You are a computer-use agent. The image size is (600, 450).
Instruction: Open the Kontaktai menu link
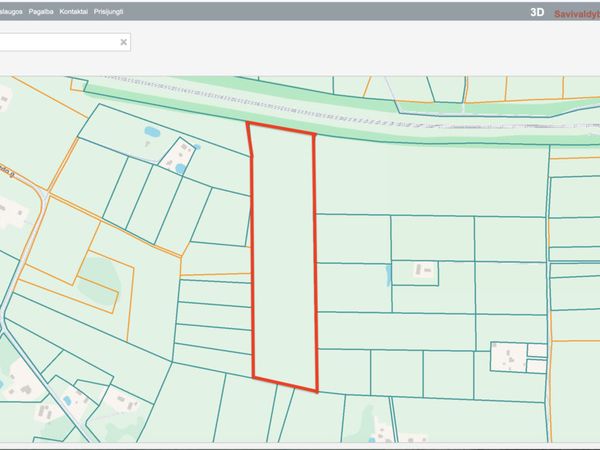[73, 11]
